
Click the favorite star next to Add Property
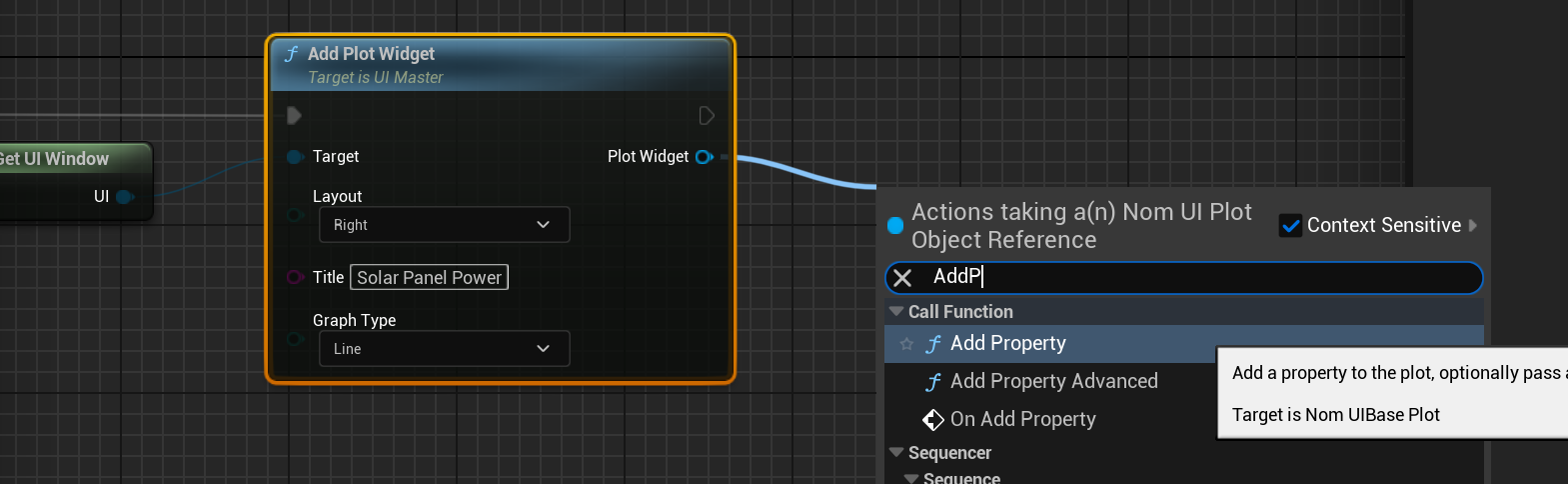tap(906, 344)
